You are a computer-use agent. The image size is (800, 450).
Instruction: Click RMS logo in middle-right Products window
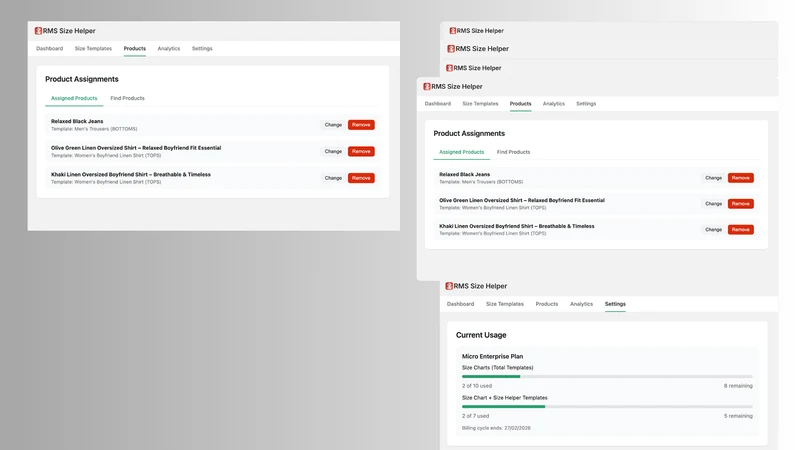click(x=427, y=87)
